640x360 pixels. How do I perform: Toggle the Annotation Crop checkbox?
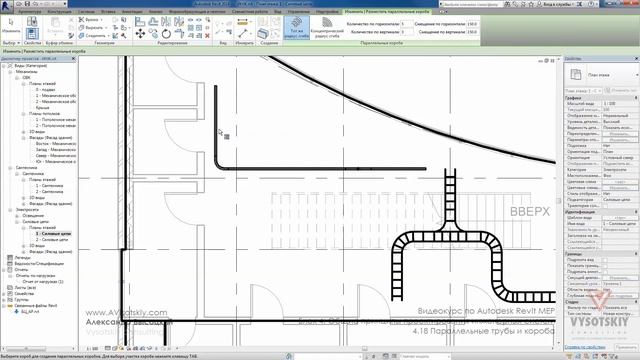coord(605,271)
